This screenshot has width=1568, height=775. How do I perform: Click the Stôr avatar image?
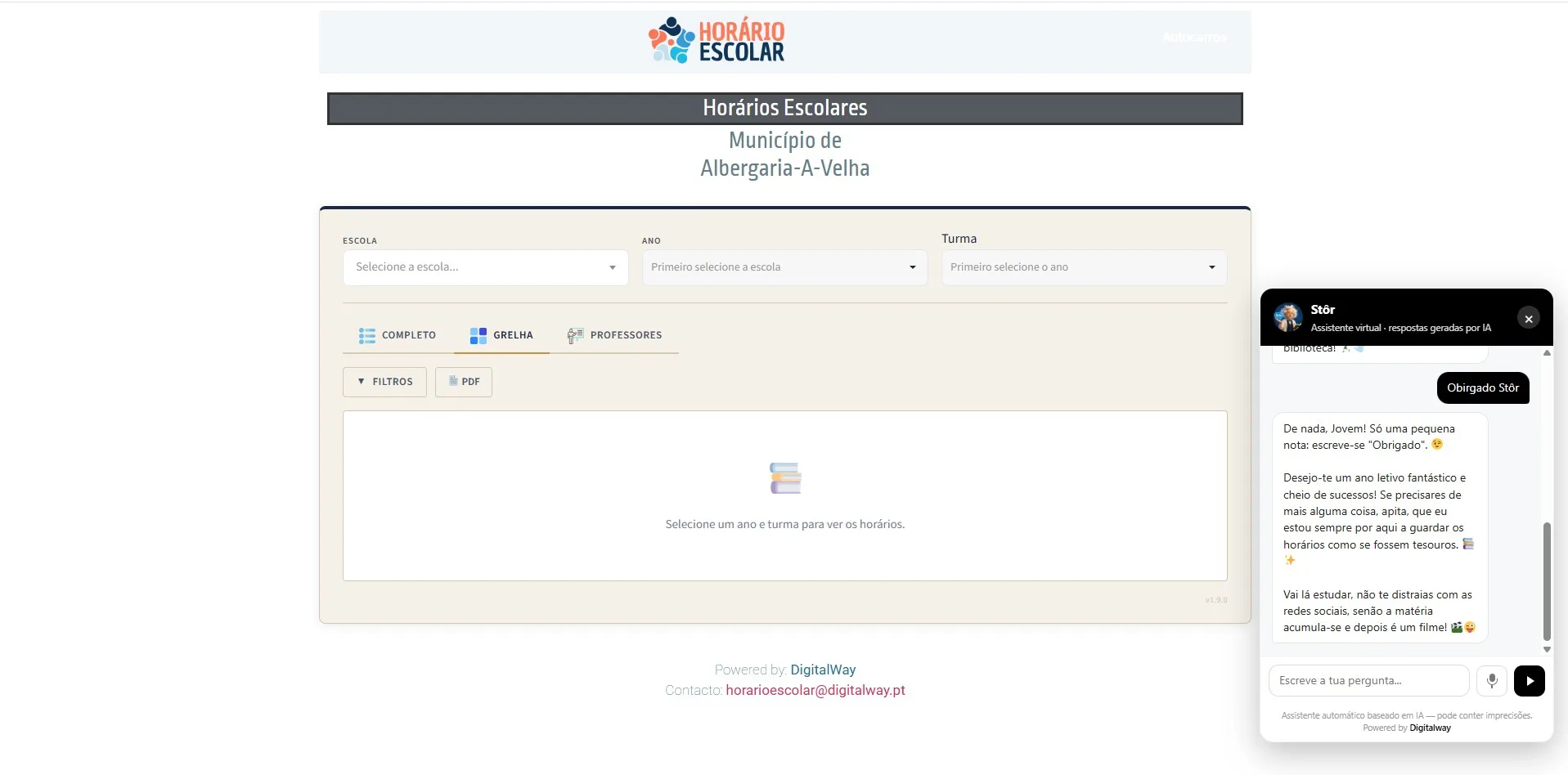[1288, 317]
